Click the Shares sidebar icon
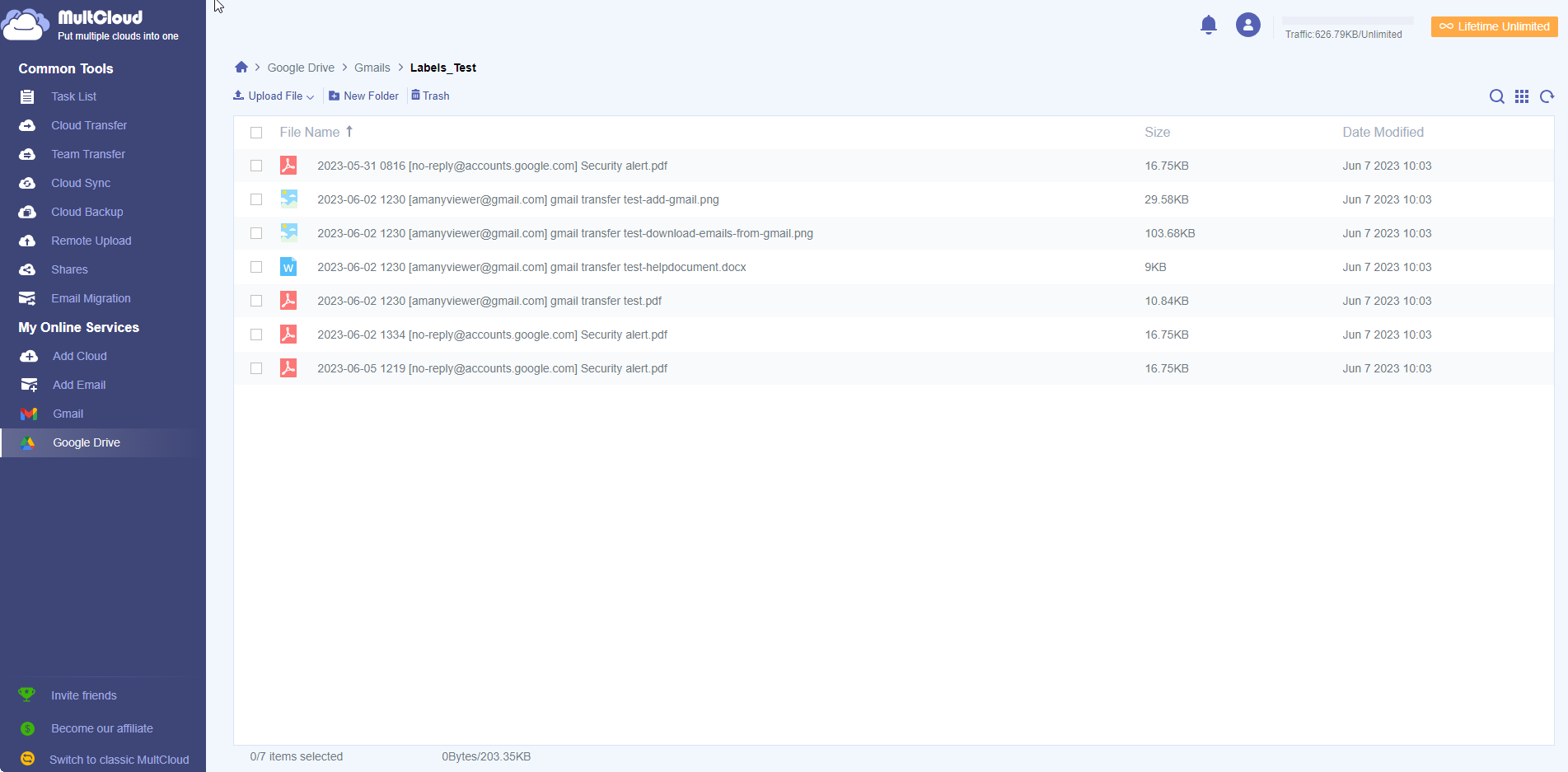The height and width of the screenshot is (772, 1568). 27,269
